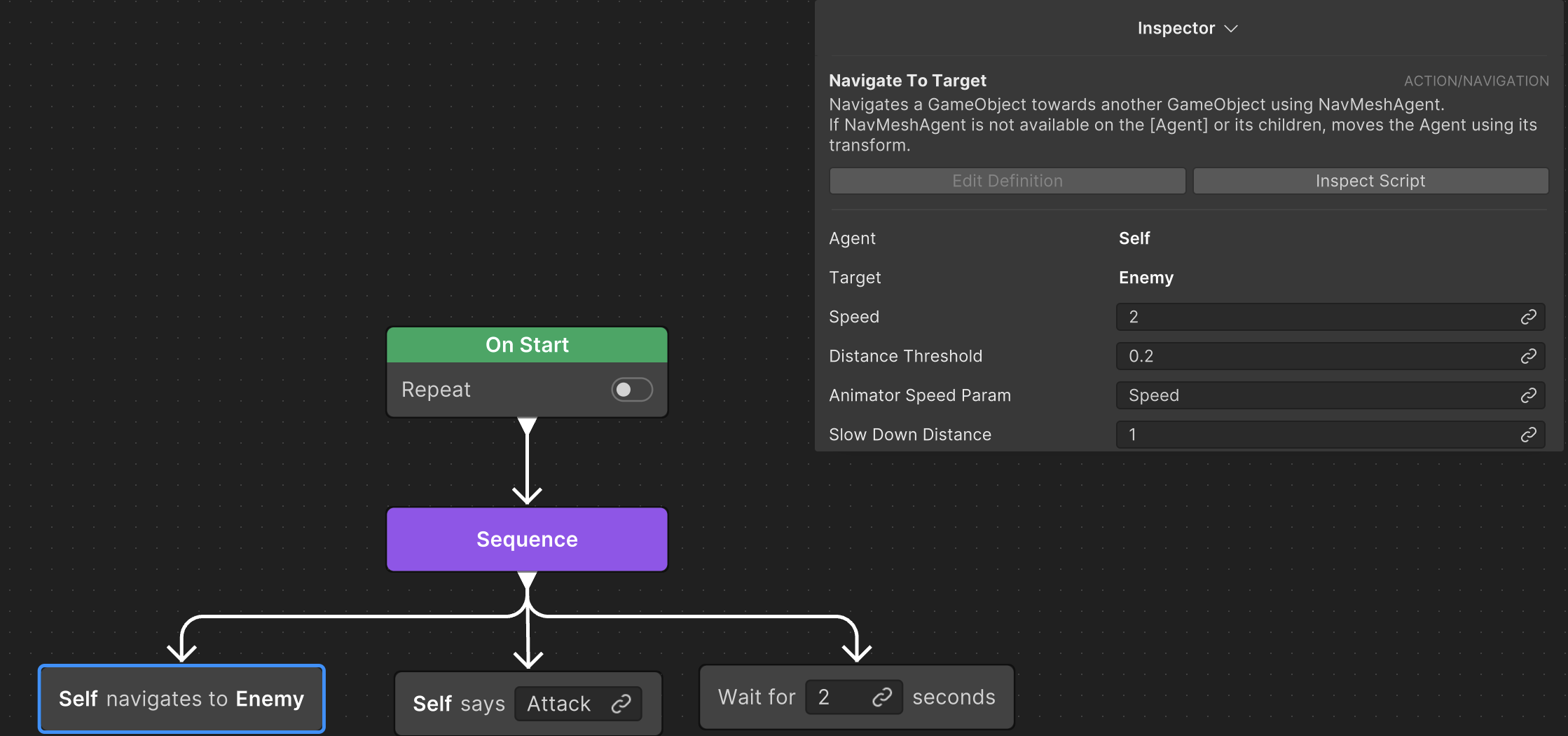Click link icon in Slow Down Distance field
1568x736 pixels.
1528,435
